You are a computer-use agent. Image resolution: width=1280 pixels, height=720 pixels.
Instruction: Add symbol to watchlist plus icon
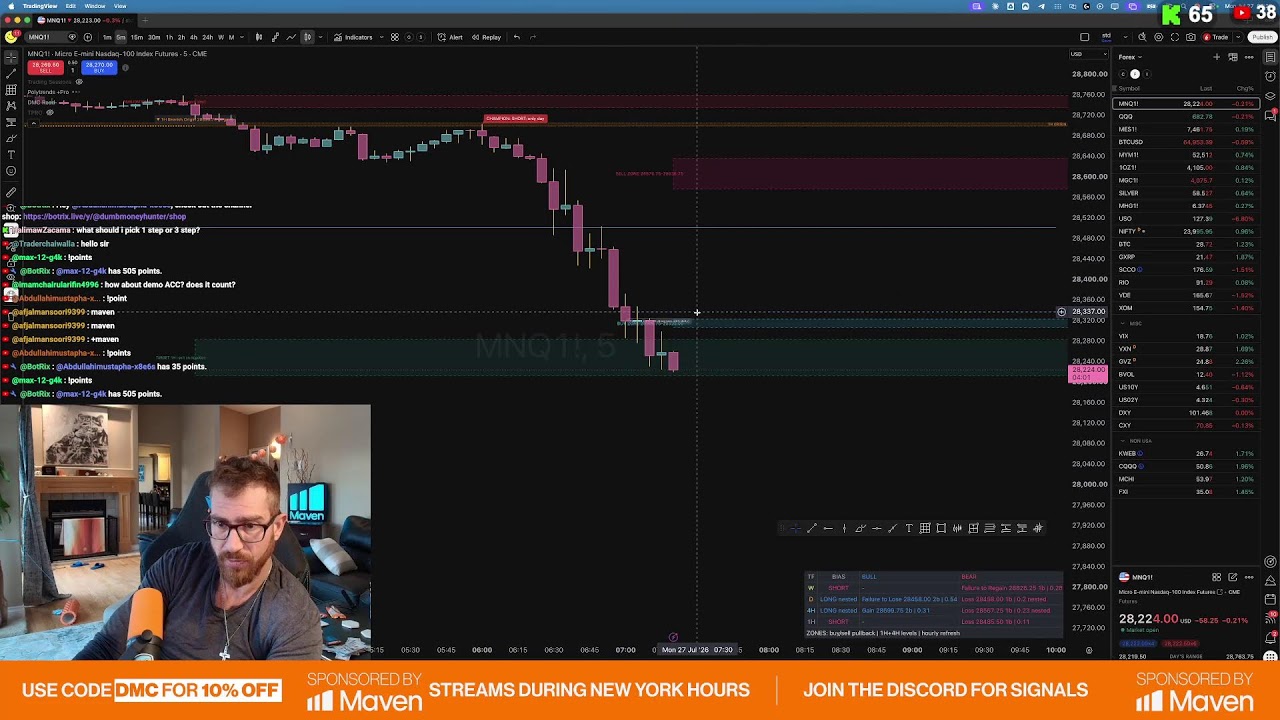1217,57
